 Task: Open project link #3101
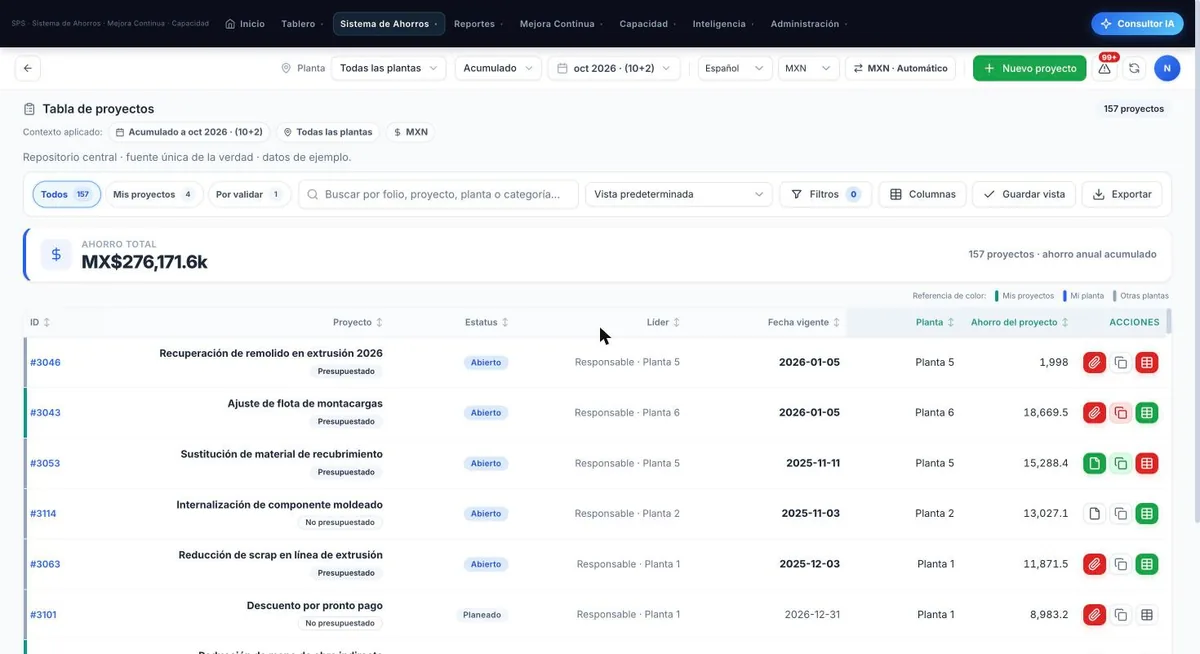[x=43, y=614]
